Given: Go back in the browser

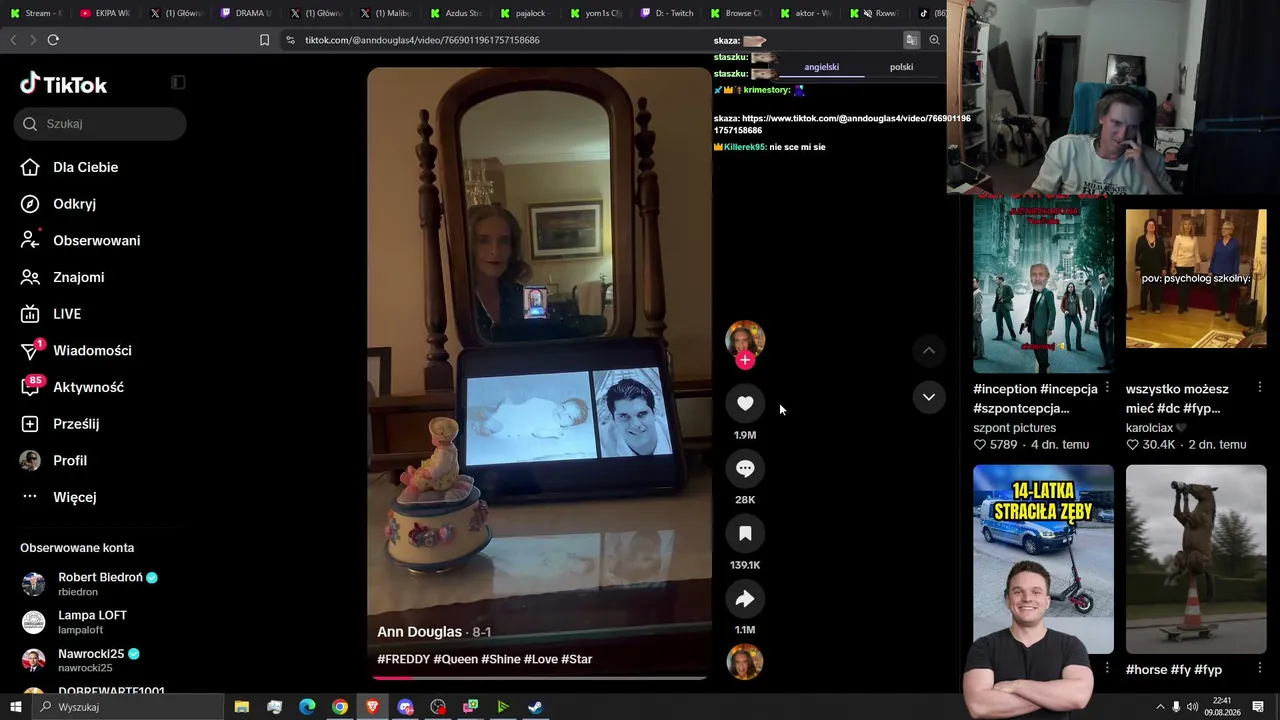Looking at the screenshot, I should coord(13,40).
